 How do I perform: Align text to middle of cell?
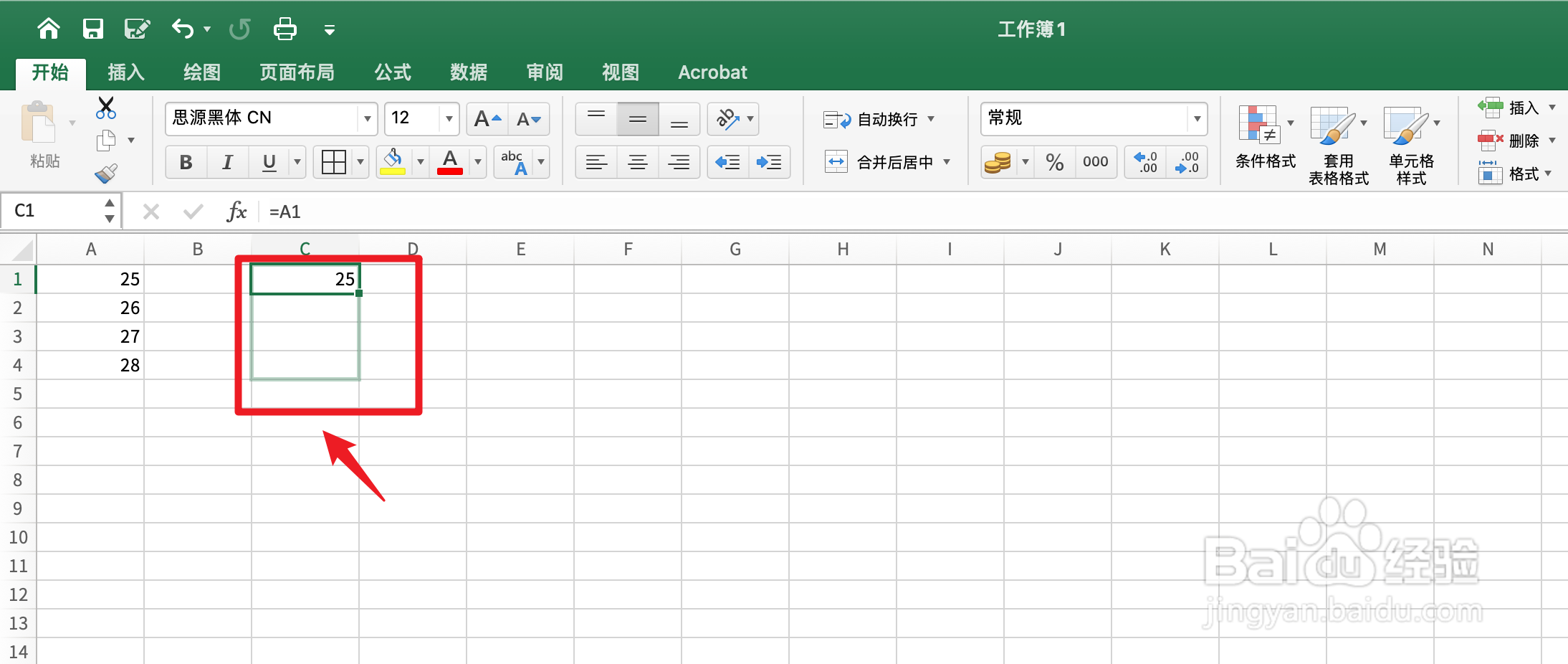[x=638, y=119]
